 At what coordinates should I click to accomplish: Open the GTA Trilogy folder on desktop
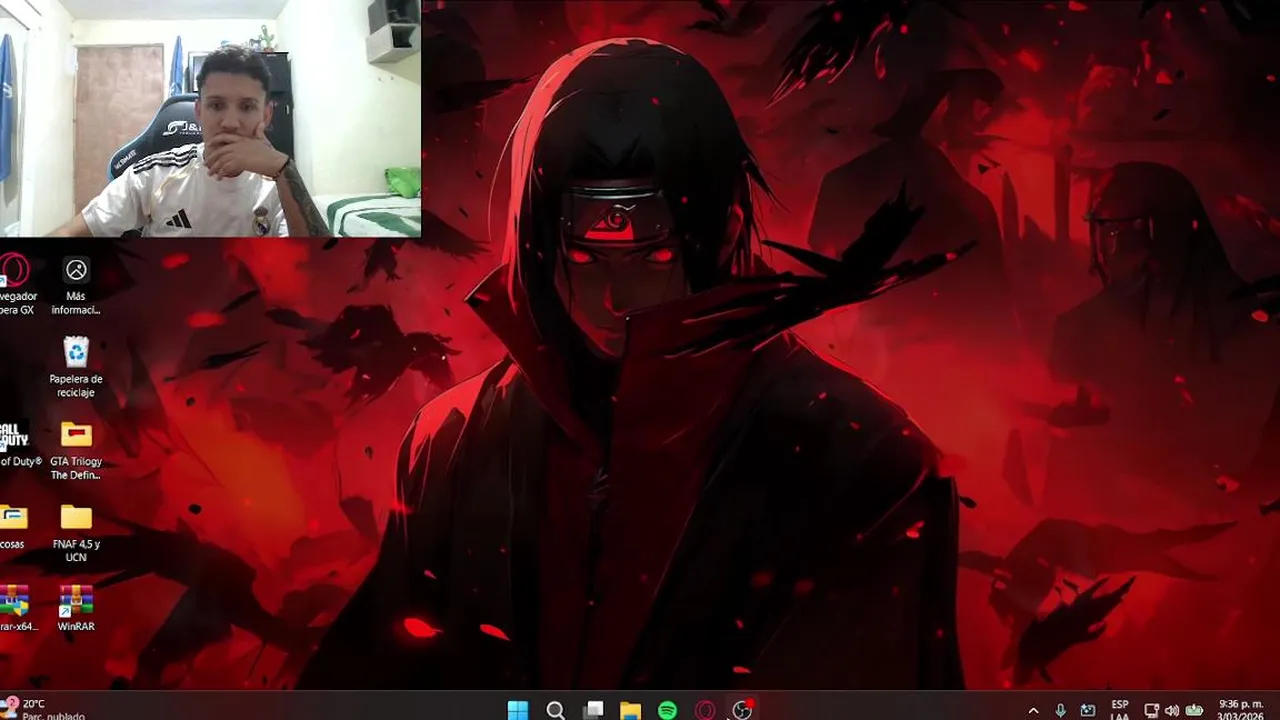(76, 450)
